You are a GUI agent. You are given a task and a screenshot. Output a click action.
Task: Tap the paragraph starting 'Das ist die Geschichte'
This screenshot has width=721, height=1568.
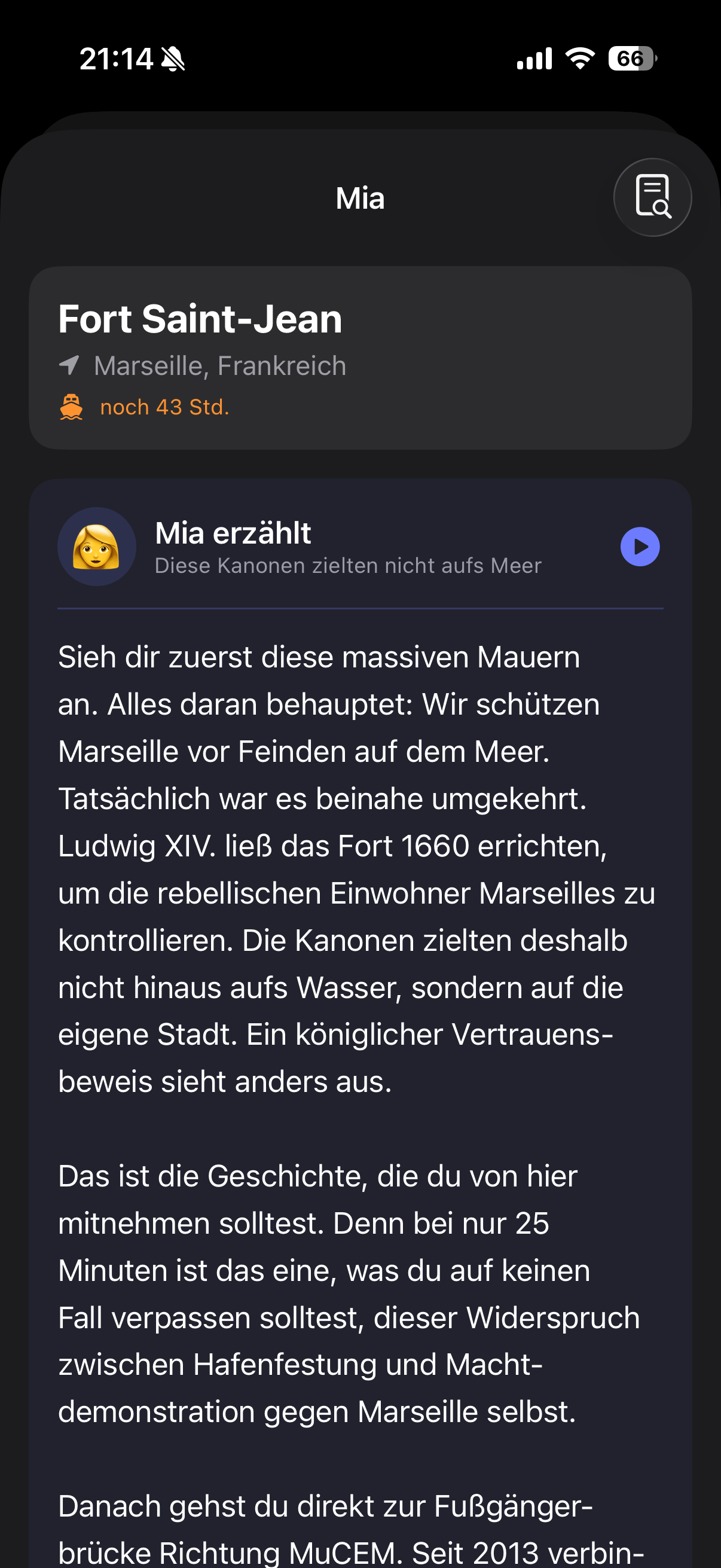[x=349, y=1294]
